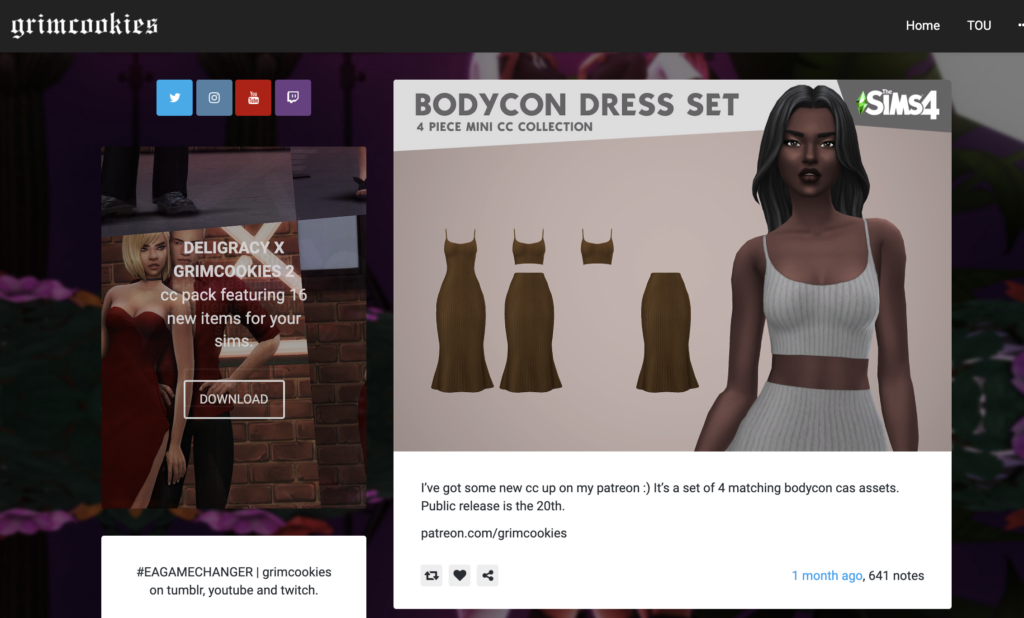Click the post text about new cc
This screenshot has width=1024, height=618.
660,496
